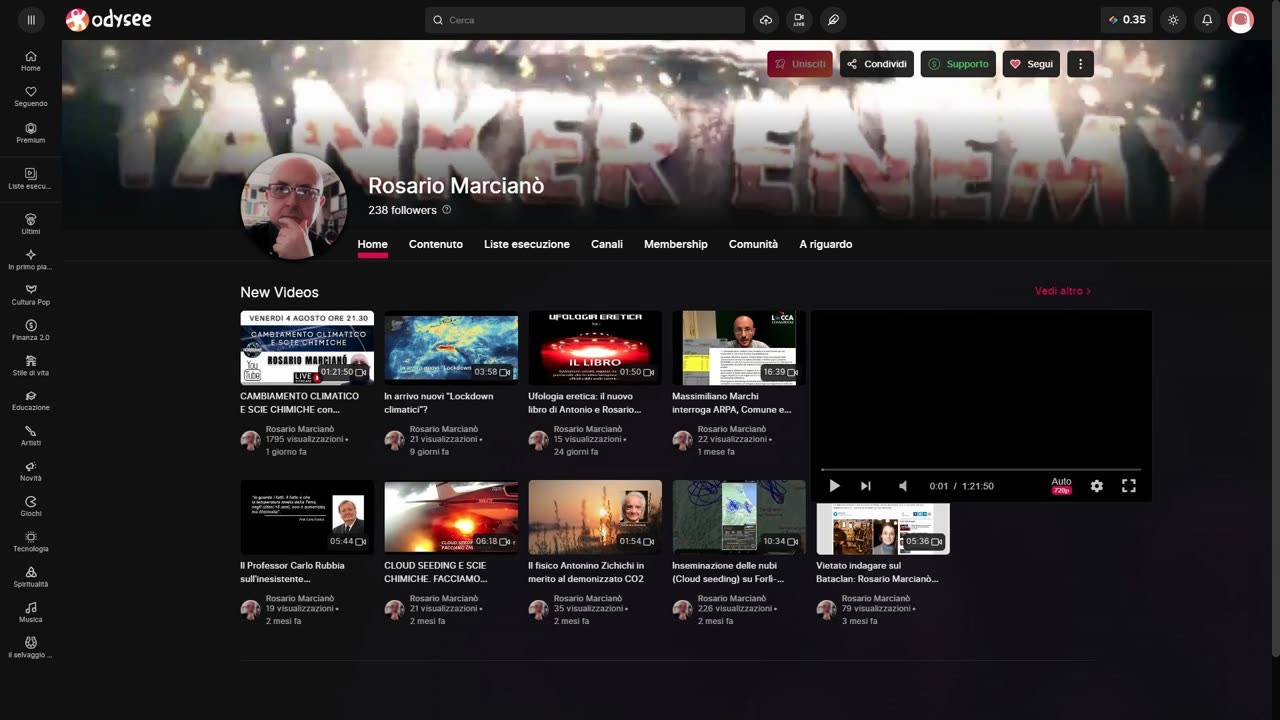The image size is (1280, 720).
Task: Click the search field Cerca
Action: (x=585, y=20)
